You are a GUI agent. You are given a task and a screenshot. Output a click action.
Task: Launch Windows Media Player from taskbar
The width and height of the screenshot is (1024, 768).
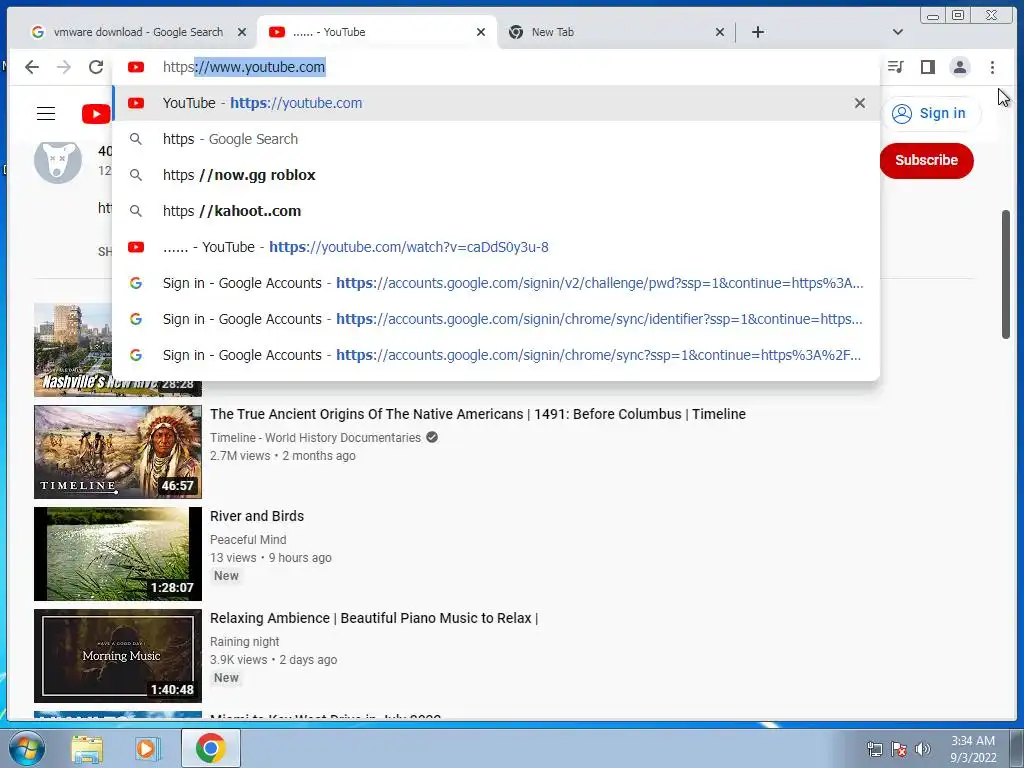click(148, 748)
